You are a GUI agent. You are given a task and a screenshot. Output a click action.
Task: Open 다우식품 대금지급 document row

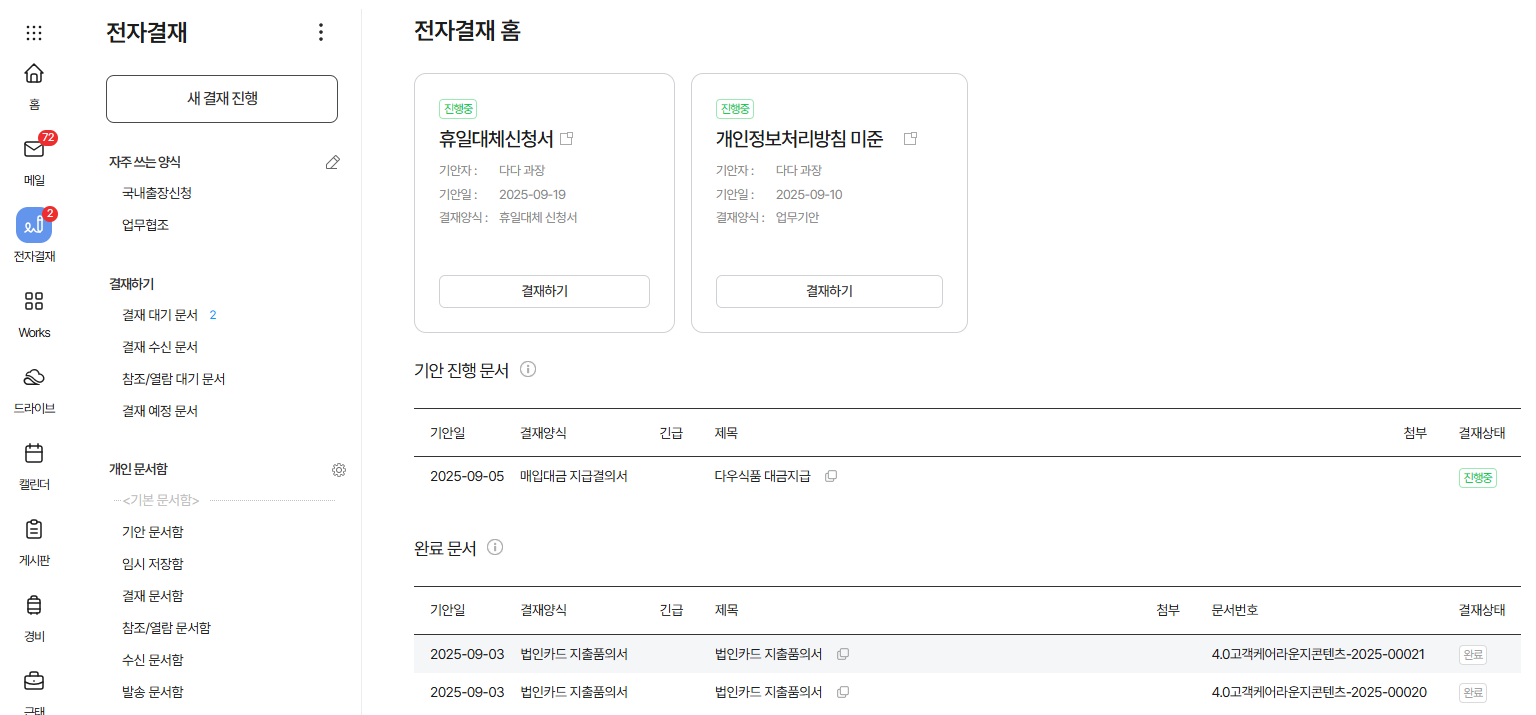coord(762,477)
